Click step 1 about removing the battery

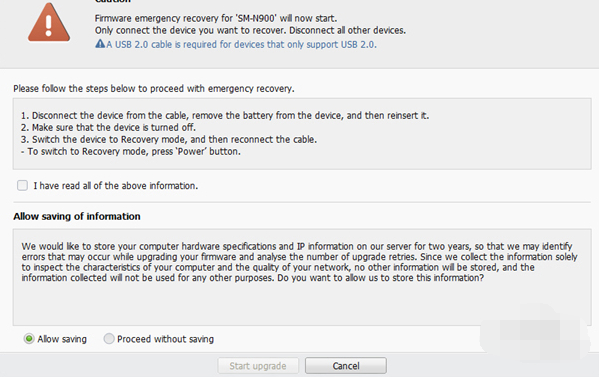(225, 115)
